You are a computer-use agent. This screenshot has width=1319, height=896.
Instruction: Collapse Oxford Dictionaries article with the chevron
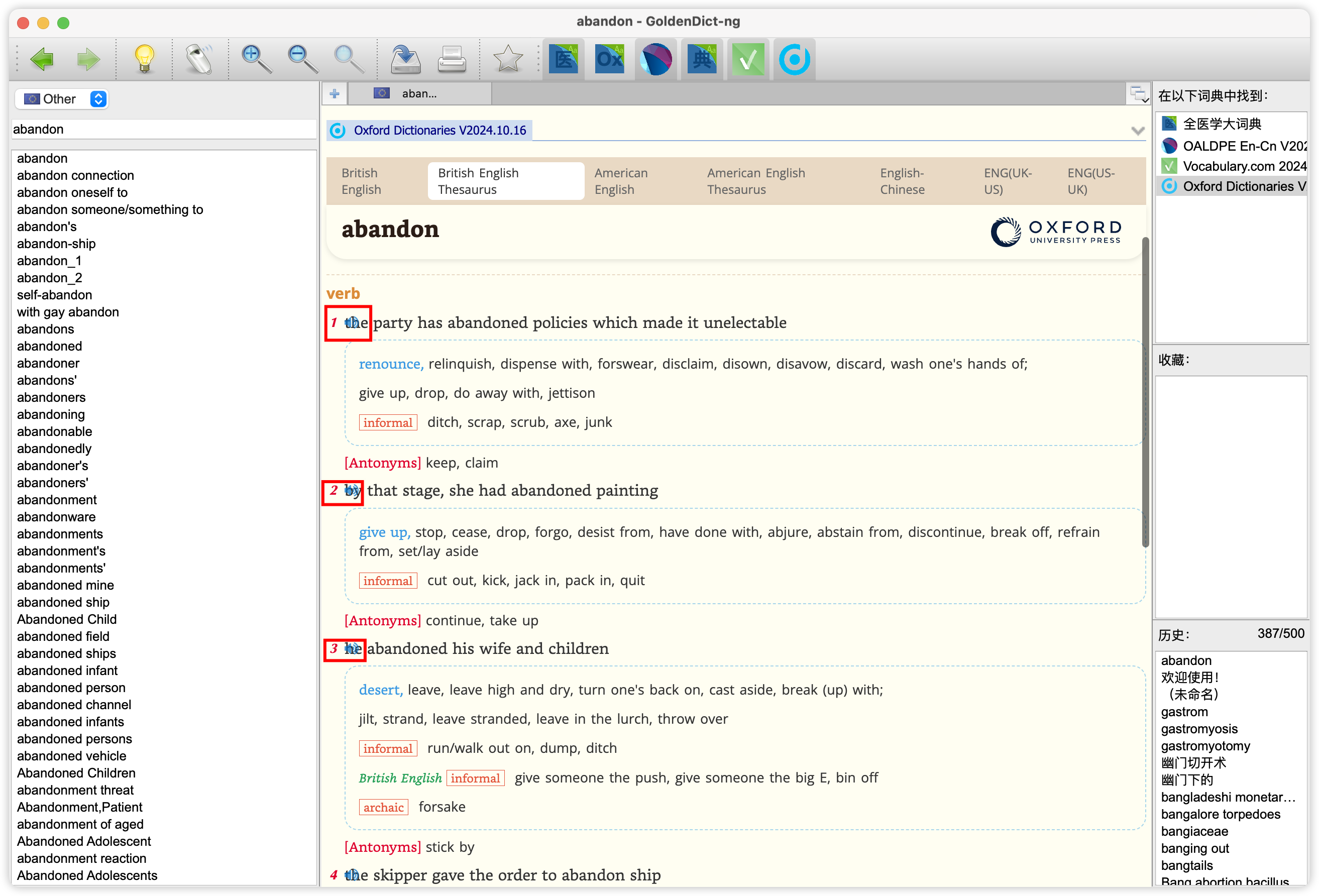tap(1137, 131)
